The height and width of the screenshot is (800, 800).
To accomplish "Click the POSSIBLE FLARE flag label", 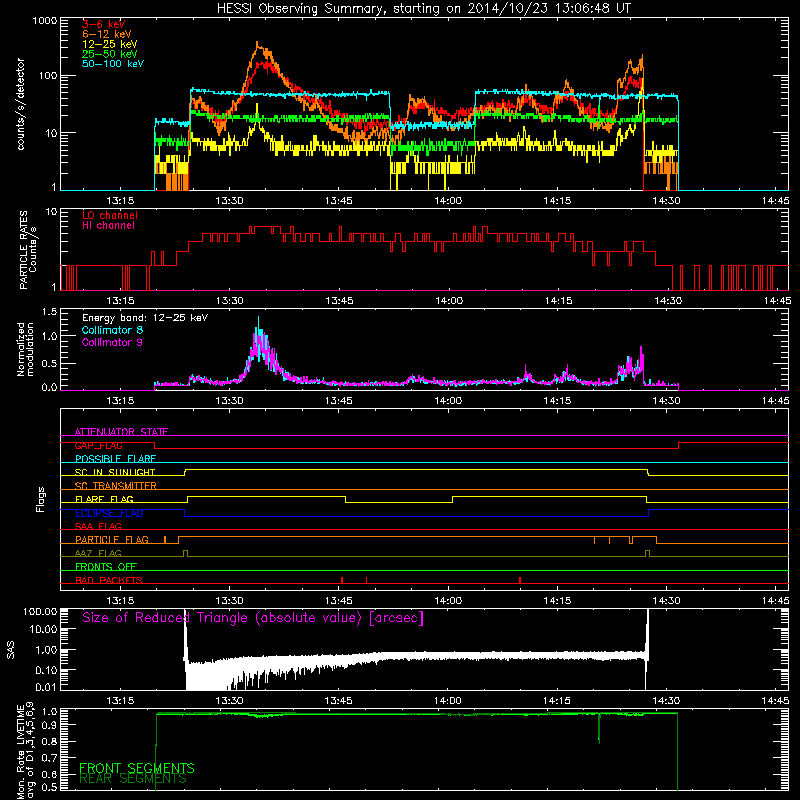I will tap(115, 459).
